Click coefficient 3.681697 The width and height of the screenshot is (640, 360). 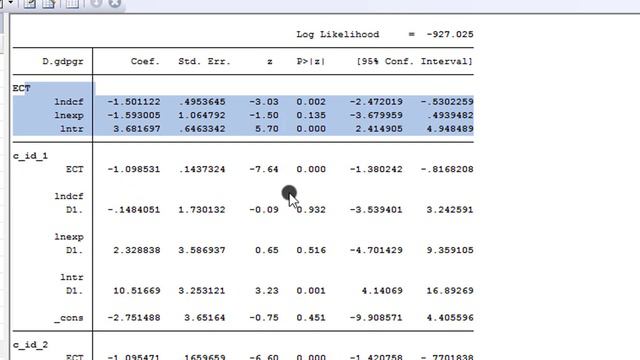pos(136,129)
